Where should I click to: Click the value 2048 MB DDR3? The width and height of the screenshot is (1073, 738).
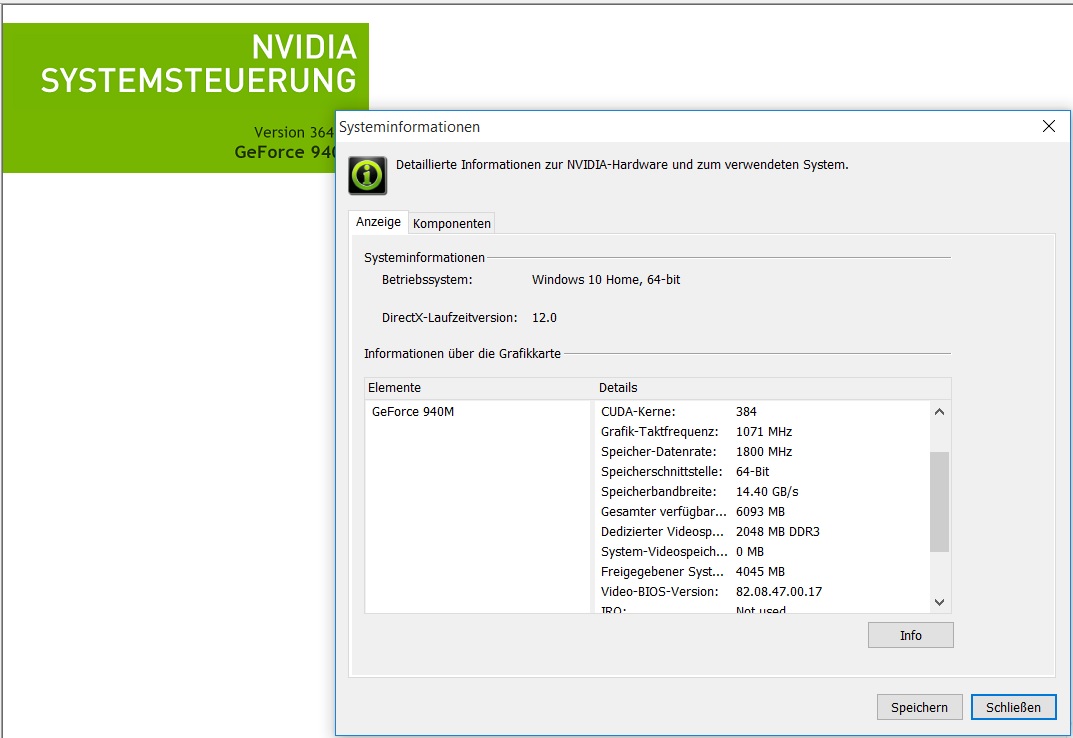click(777, 531)
